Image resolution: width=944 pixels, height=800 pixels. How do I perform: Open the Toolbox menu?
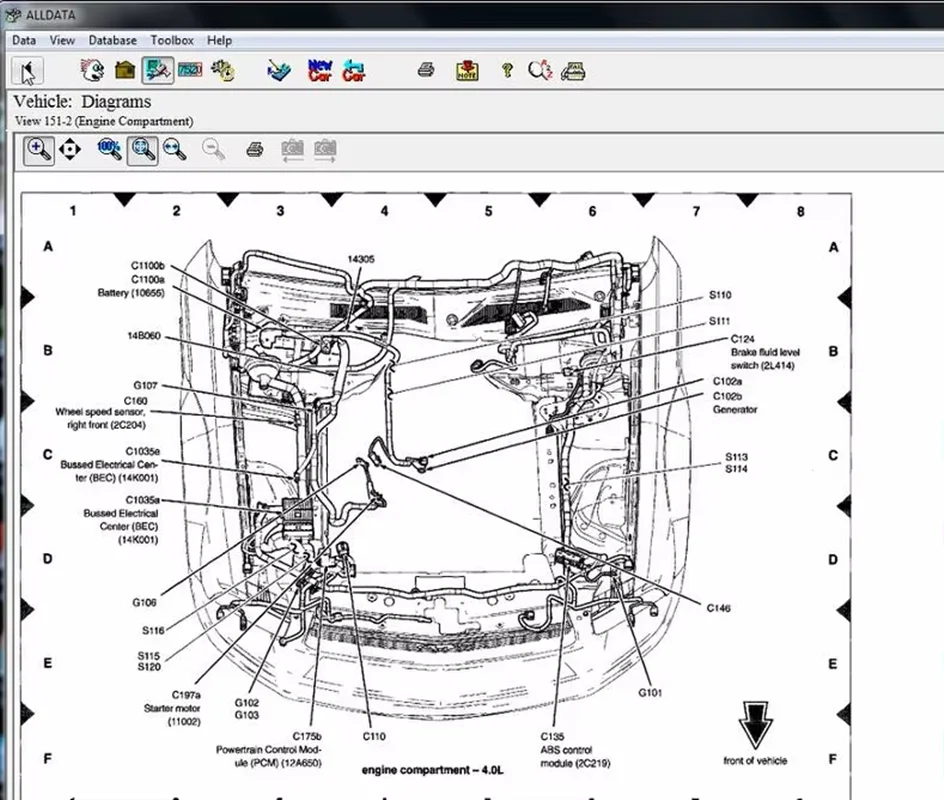coord(172,40)
